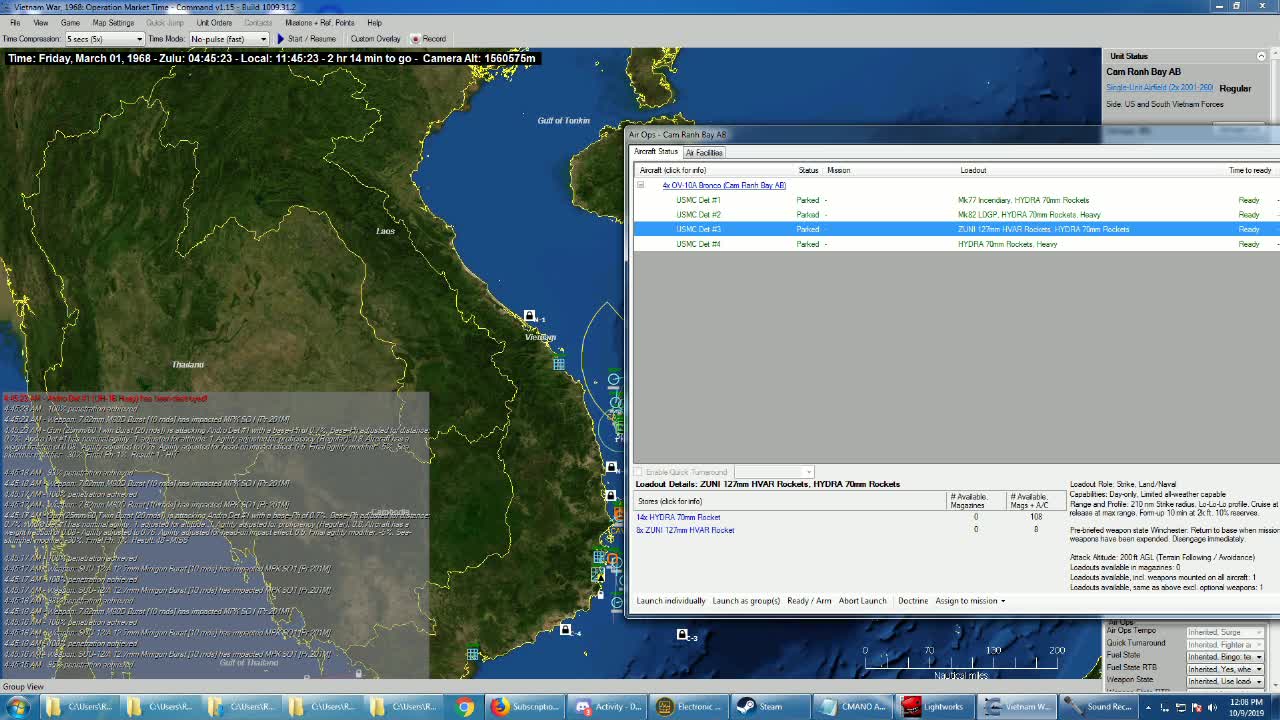Click the system tray volume icon
The height and width of the screenshot is (720, 1280).
1210,707
